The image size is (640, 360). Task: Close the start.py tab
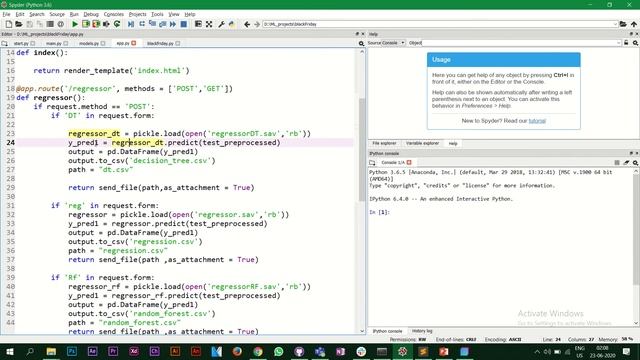click(33, 43)
